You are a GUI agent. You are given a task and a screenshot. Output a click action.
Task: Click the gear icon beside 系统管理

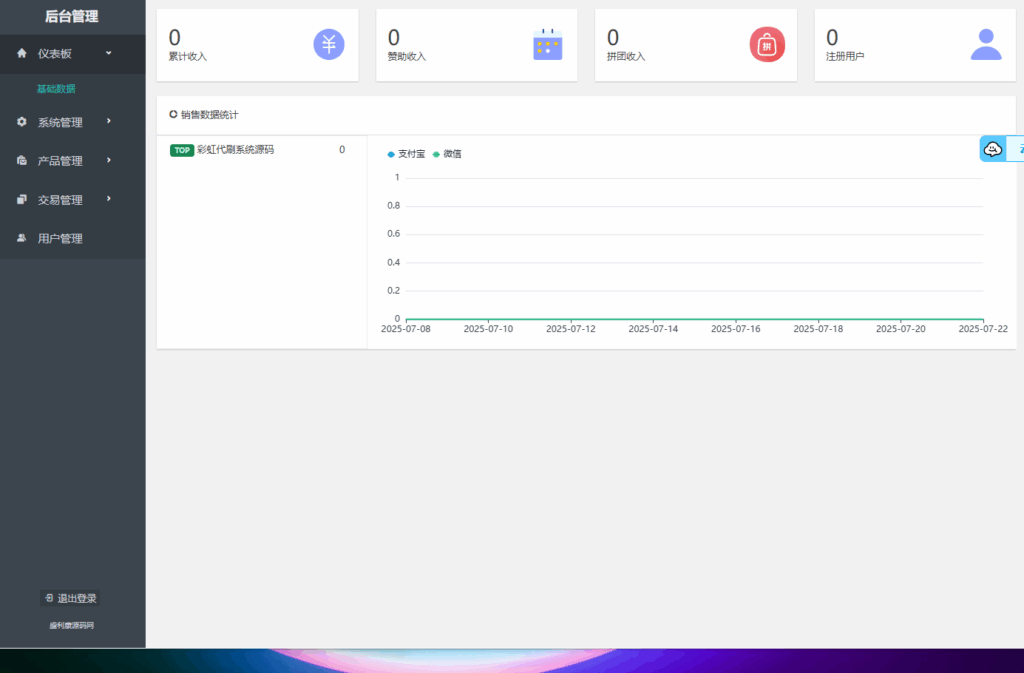point(22,122)
